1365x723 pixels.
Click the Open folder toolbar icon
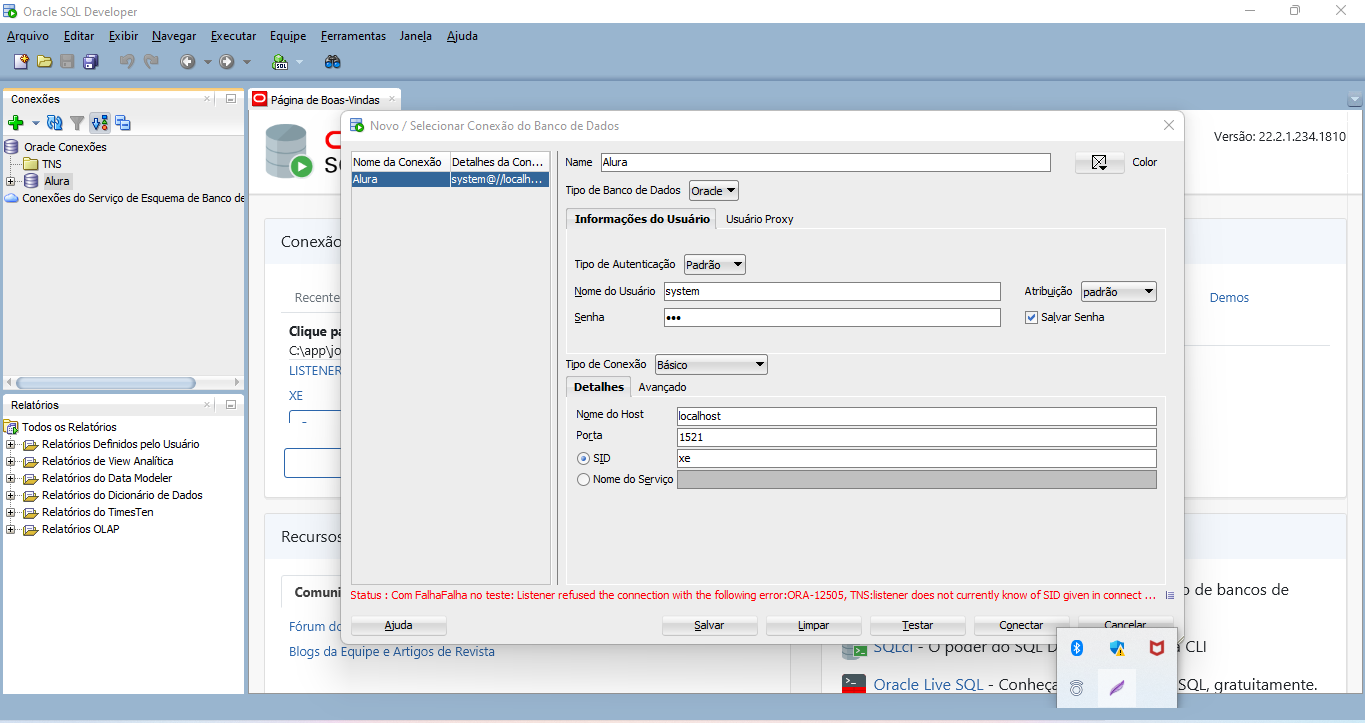click(44, 62)
